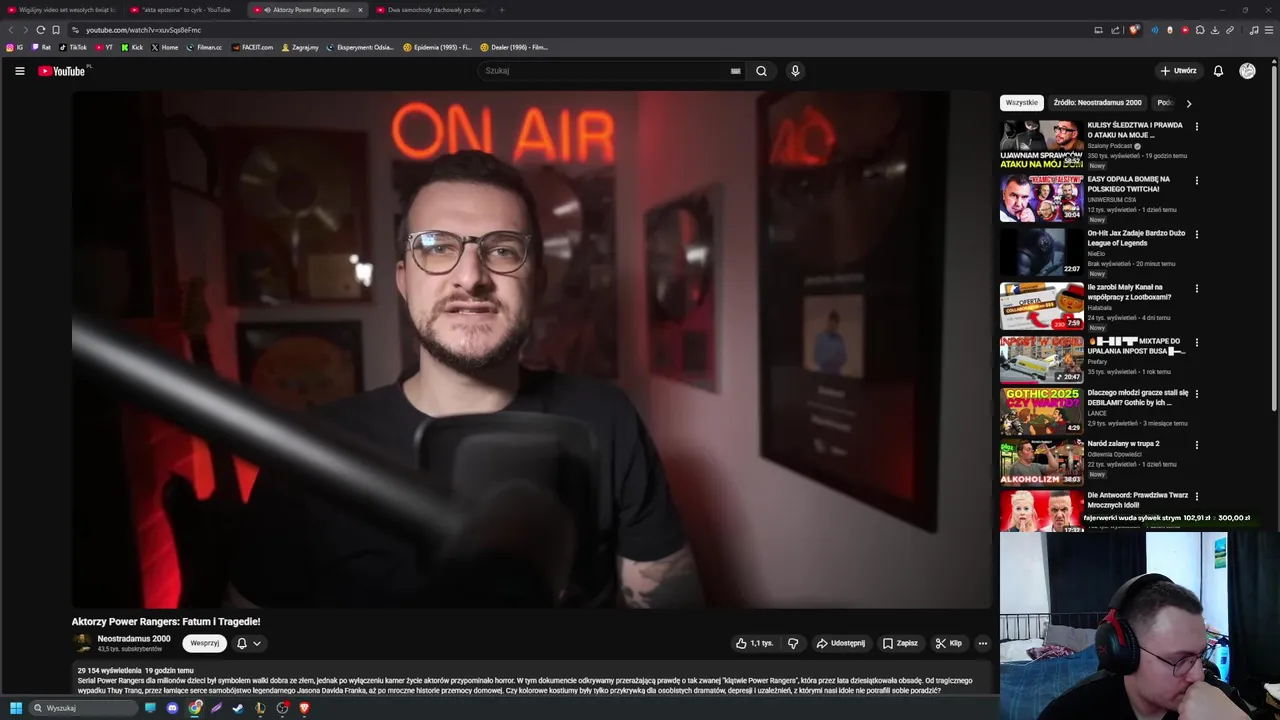Image resolution: width=1280 pixels, height=720 pixels.
Task: Go back in browser history
Action: tap(11, 30)
